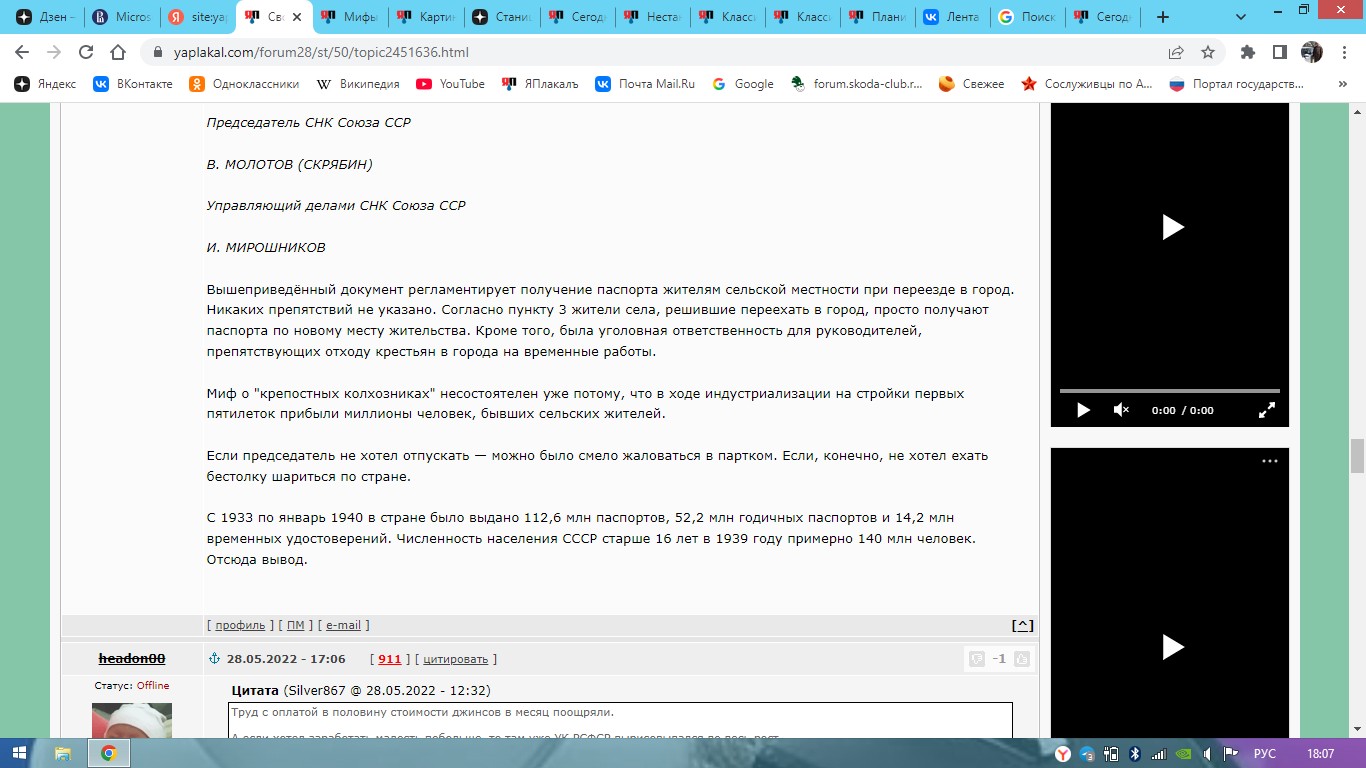Open the lower video three-dot options
Image resolution: width=1366 pixels, height=768 pixels.
(1269, 462)
